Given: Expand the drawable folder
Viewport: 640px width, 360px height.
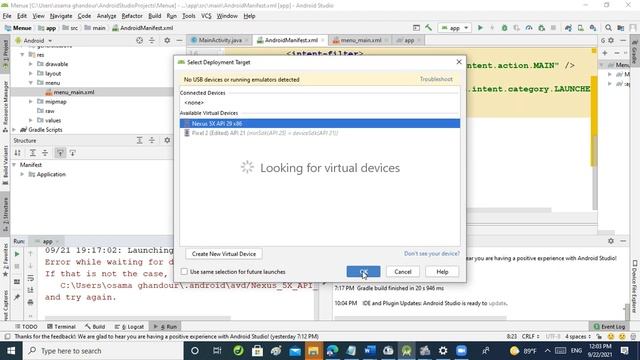Looking at the screenshot, I should (31, 64).
